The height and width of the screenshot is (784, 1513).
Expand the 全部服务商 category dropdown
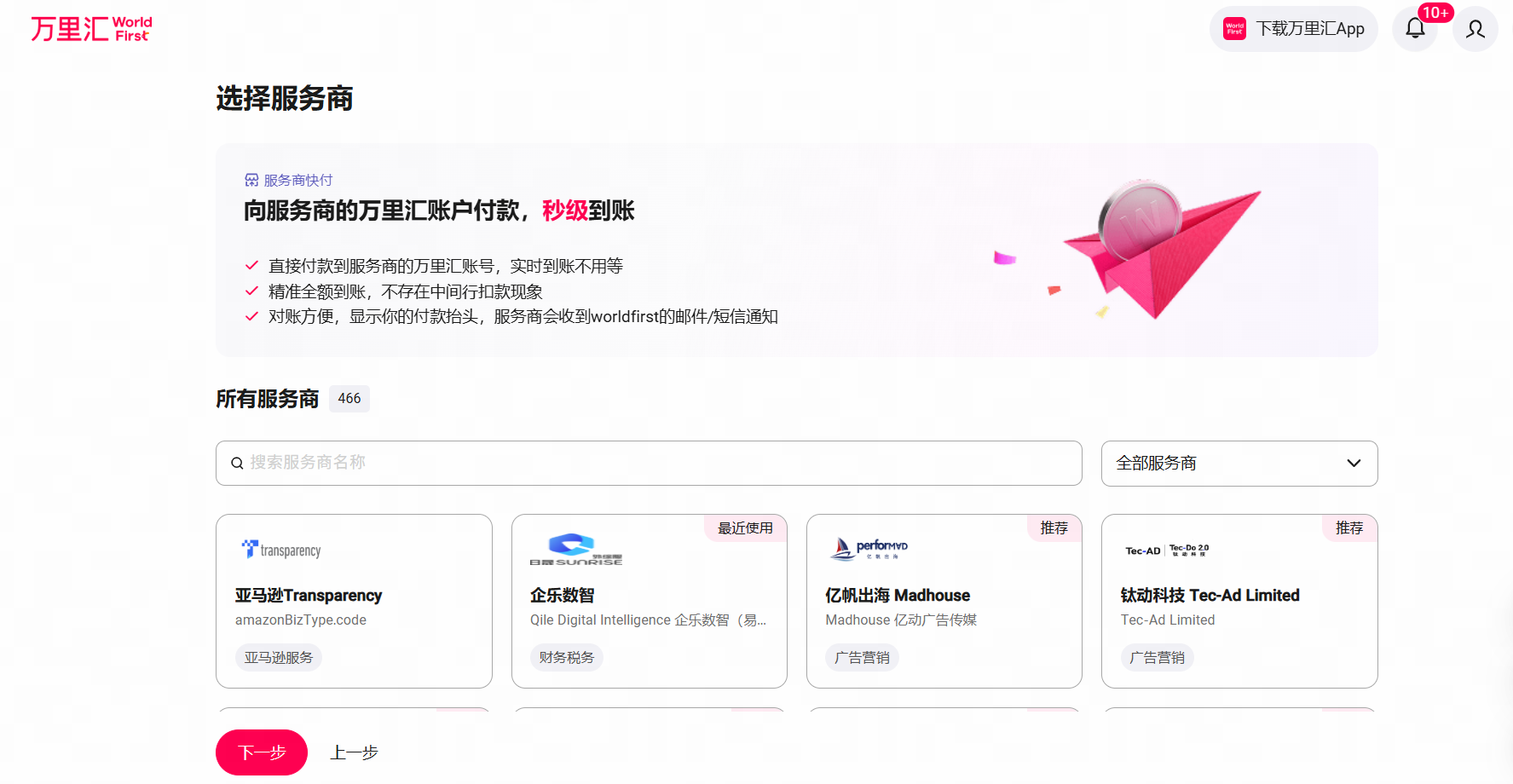coord(1239,464)
